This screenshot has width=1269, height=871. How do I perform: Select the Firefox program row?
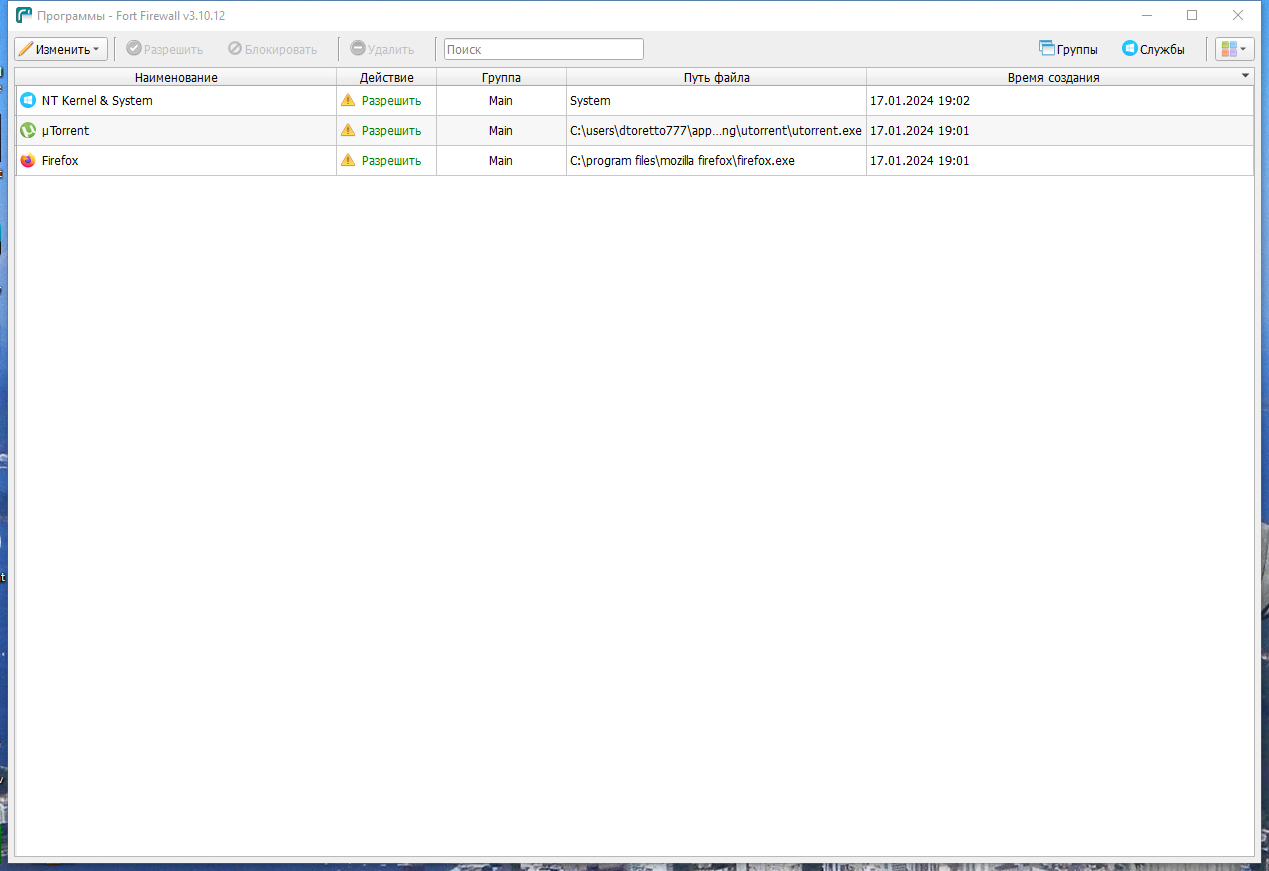pos(634,161)
